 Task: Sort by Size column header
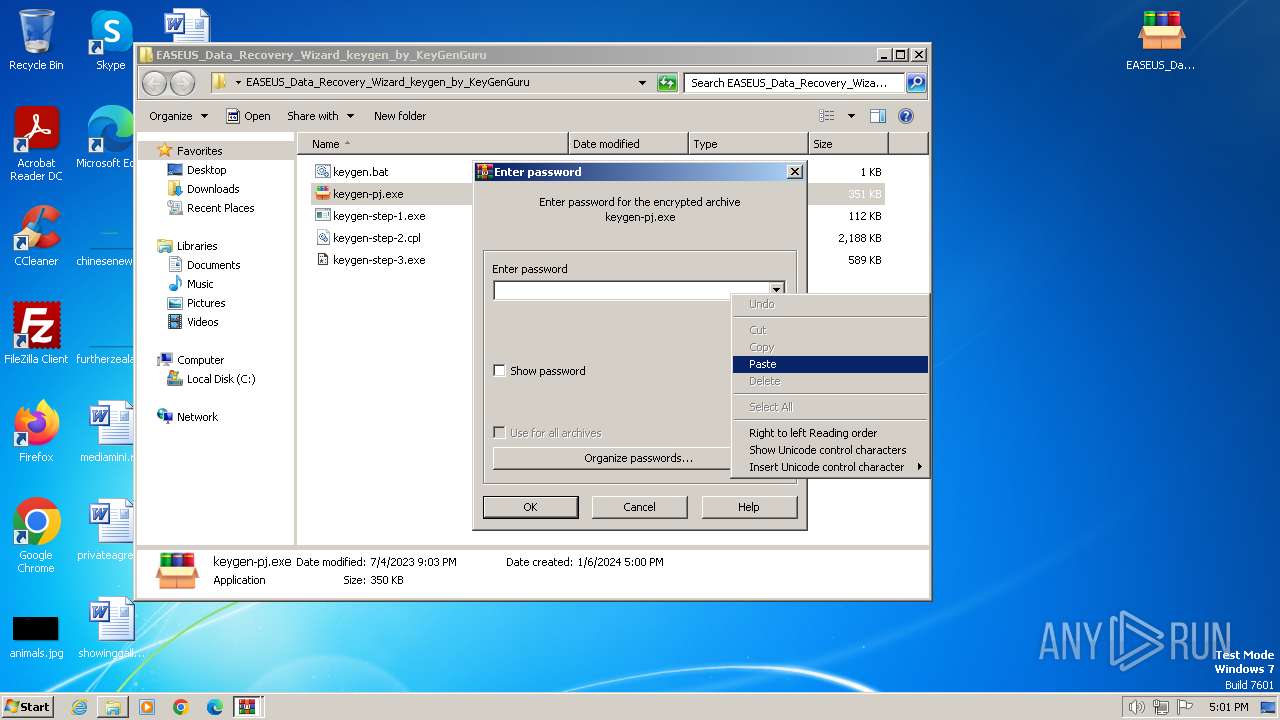tap(848, 144)
